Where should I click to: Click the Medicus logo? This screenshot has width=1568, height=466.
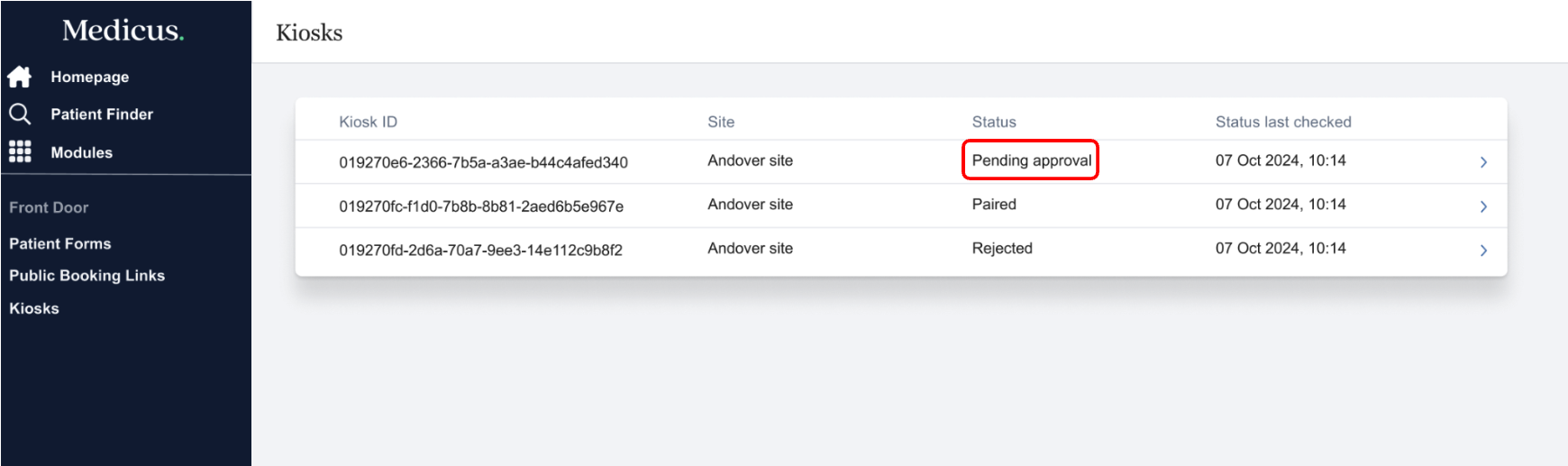tap(123, 31)
